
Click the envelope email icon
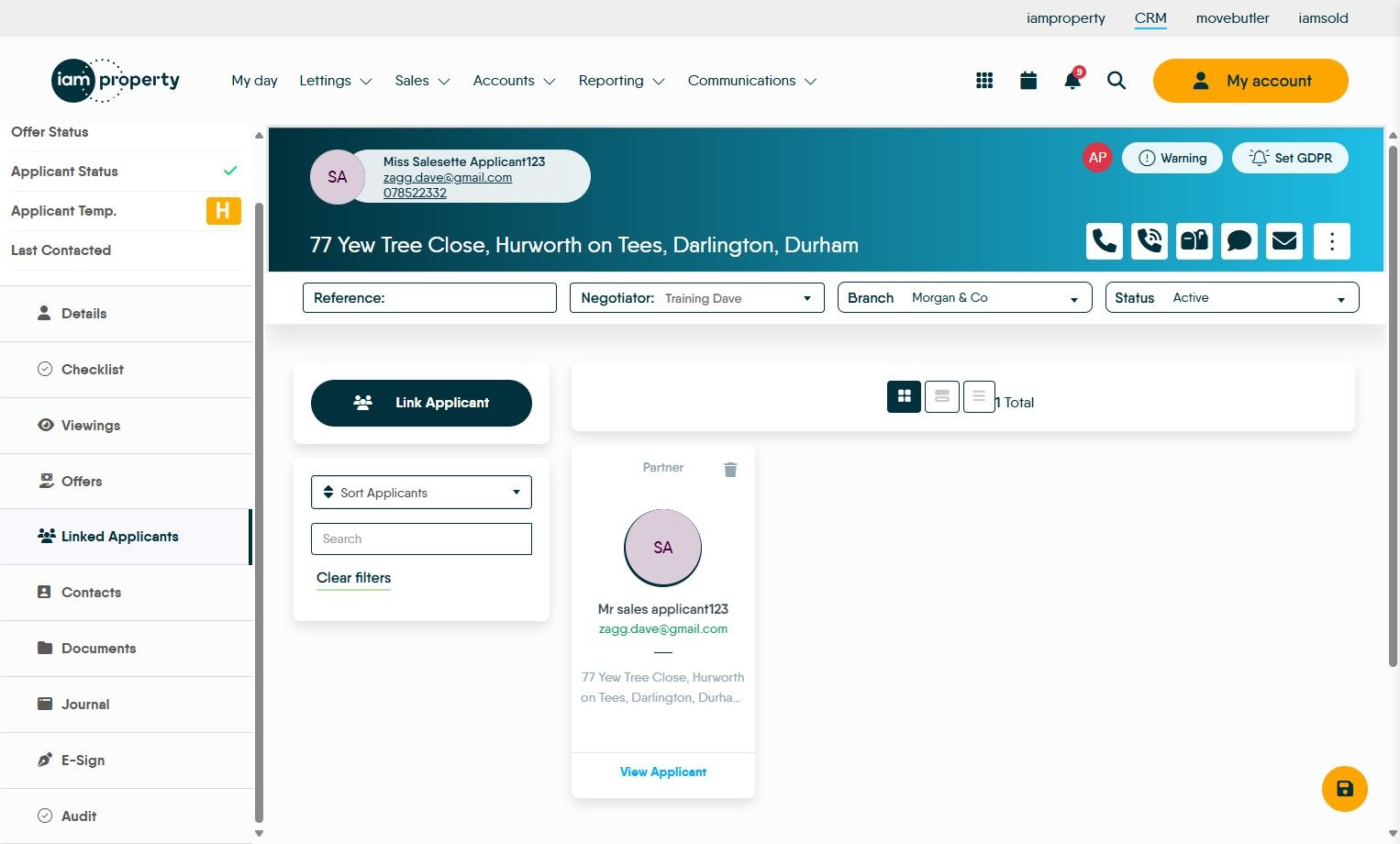pos(1284,241)
